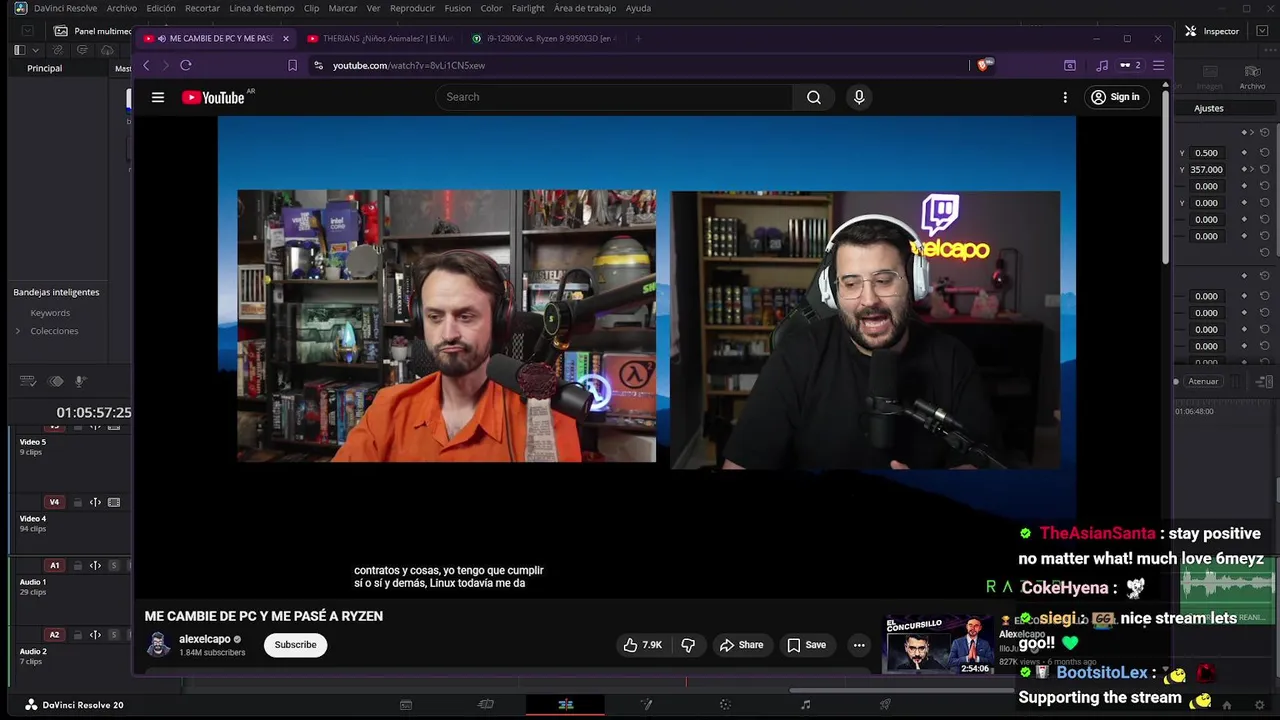The image size is (1280, 720).
Task: Open the Marcar menu
Action: pyautogui.click(x=343, y=8)
